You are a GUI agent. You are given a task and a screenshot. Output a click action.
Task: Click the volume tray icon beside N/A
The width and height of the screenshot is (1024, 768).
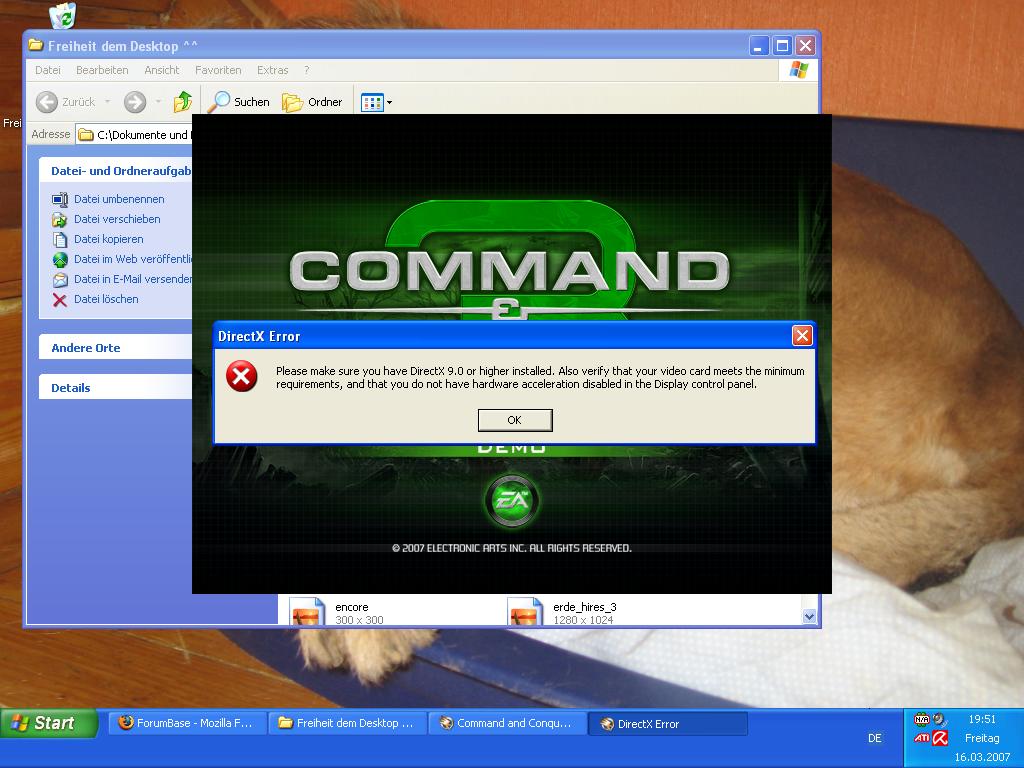coord(939,719)
